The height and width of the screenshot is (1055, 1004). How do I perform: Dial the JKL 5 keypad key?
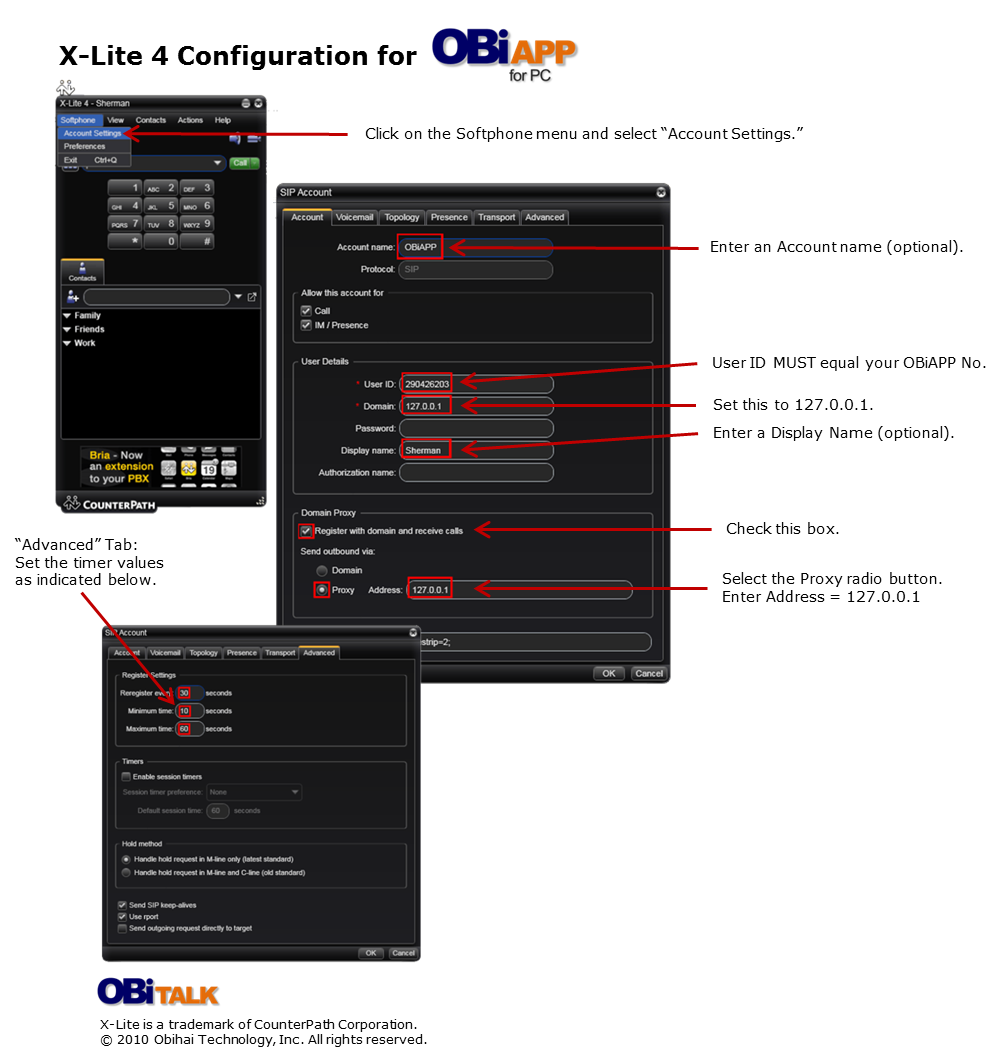coord(161,206)
